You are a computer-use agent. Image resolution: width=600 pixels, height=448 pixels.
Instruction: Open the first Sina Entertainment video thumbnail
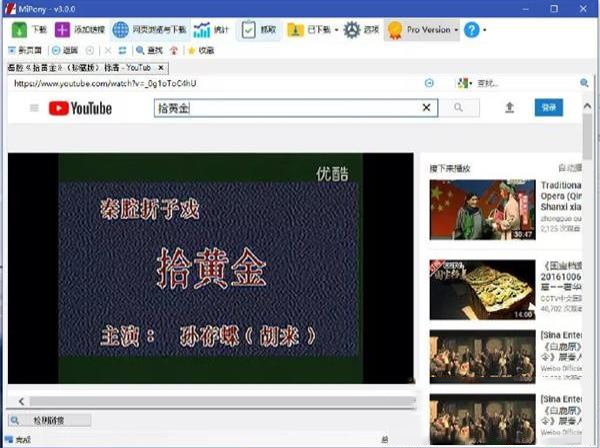point(483,357)
